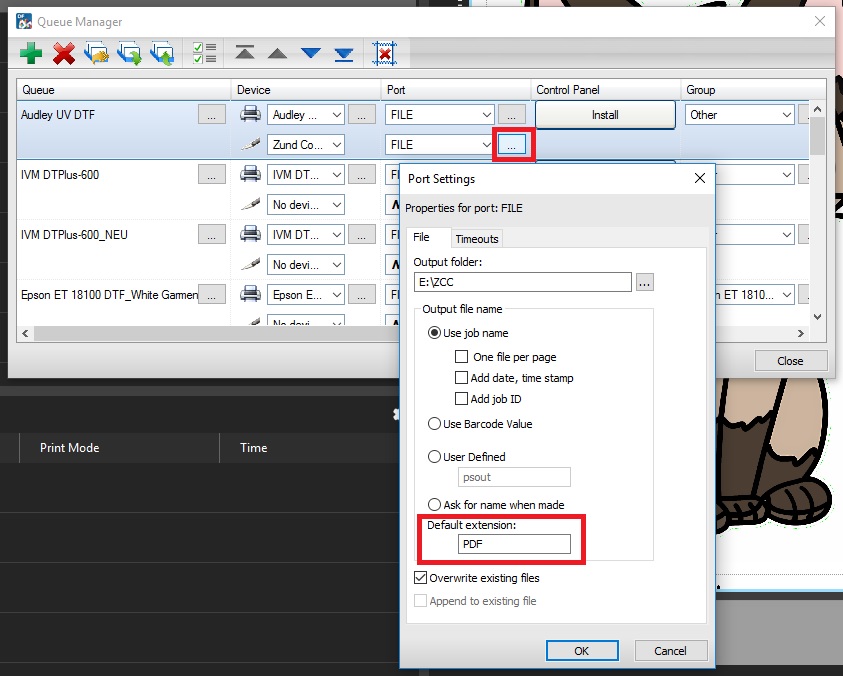
Task: Move the selected queue to the top
Action: coord(245,52)
